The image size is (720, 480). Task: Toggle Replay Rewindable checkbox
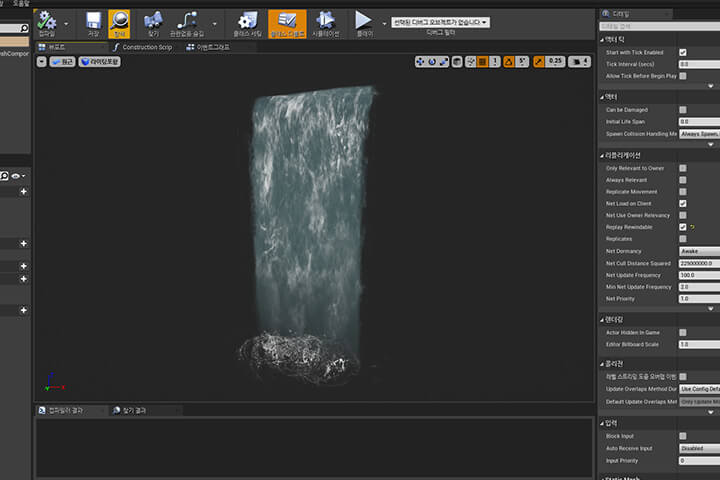683,227
